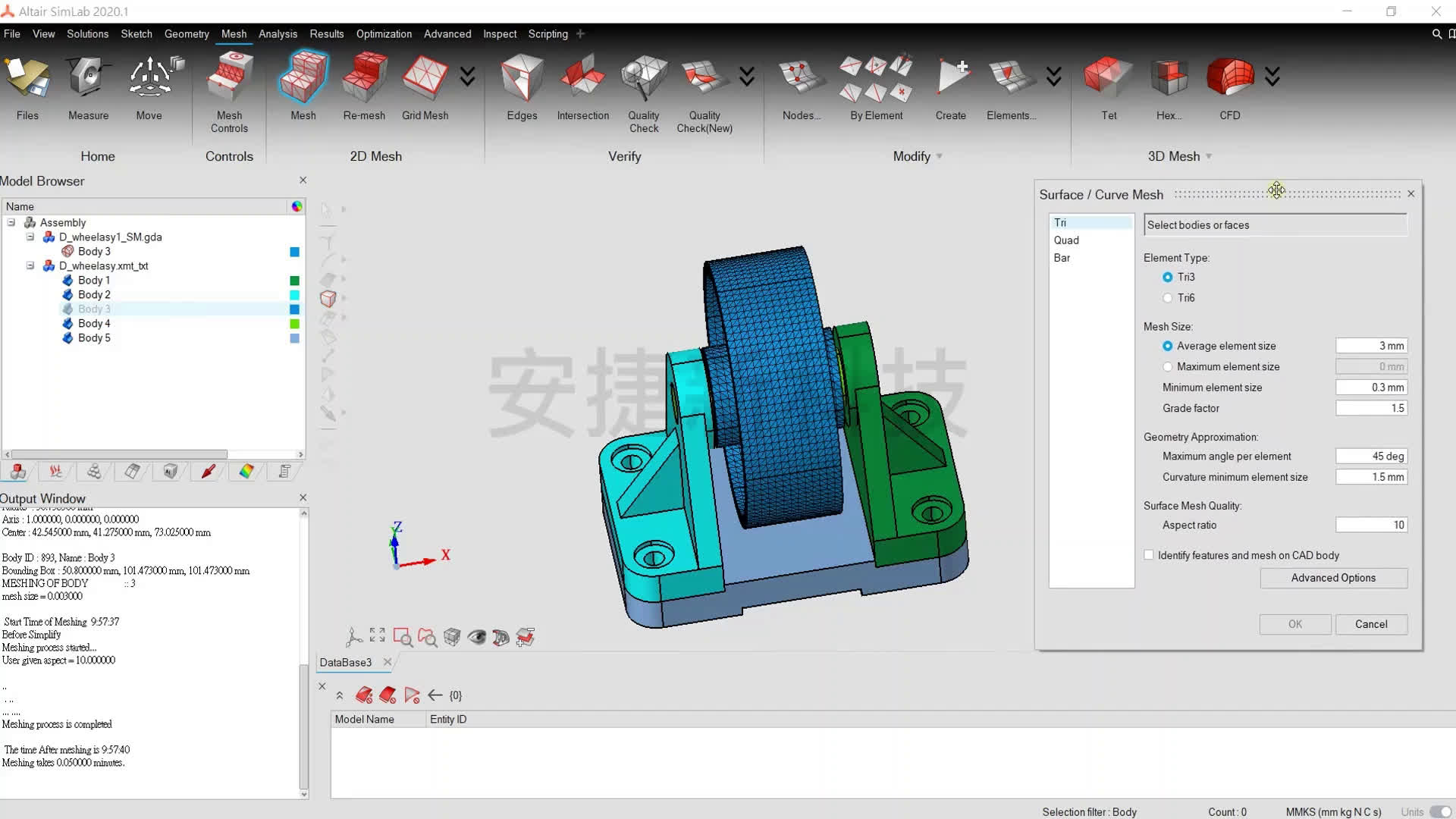1456x819 pixels.
Task: Click the Average element size field
Action: click(x=1371, y=346)
